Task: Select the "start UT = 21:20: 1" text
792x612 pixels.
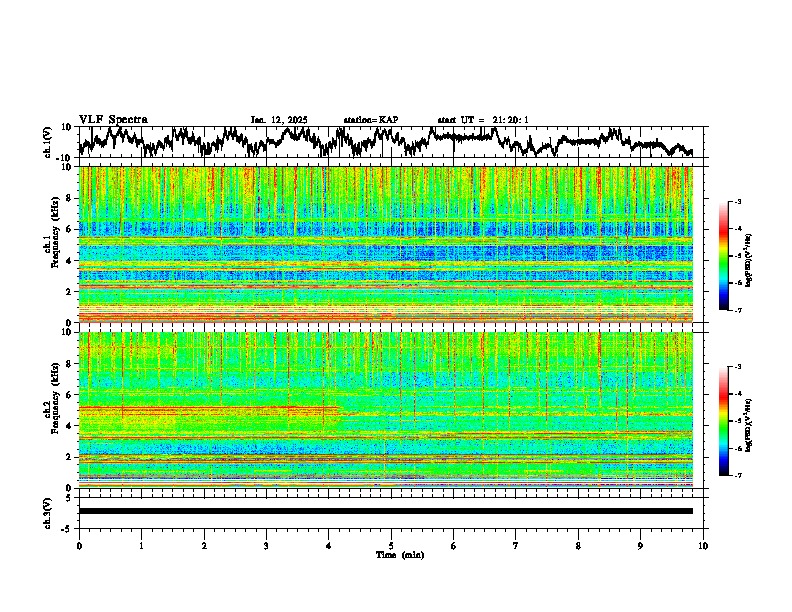Action: [x=483, y=120]
